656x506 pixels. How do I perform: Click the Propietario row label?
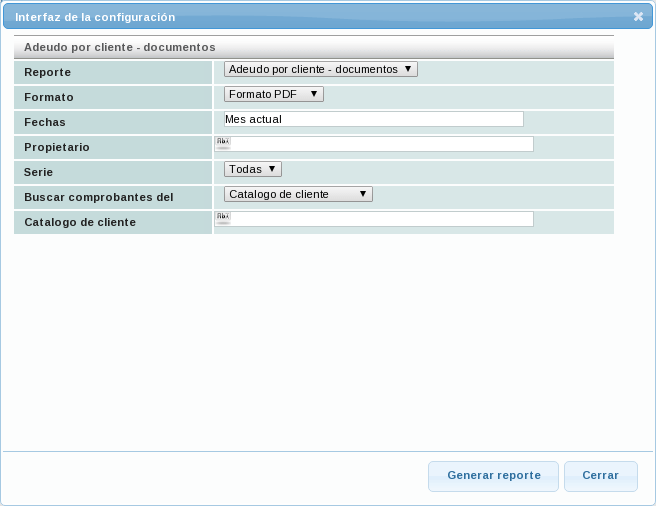[x=57, y=147]
